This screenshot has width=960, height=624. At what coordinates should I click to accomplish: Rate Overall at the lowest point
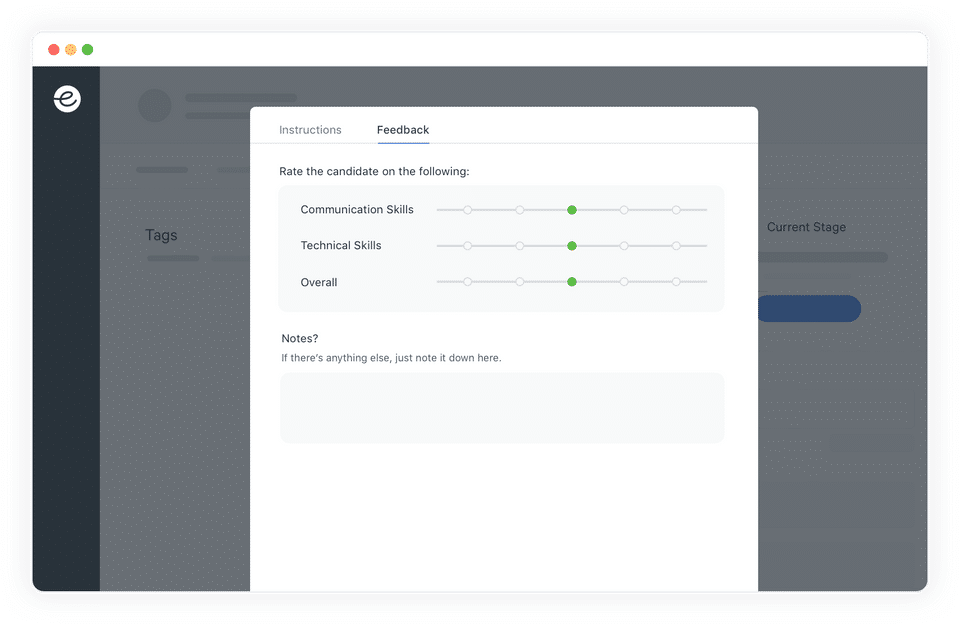coord(467,282)
